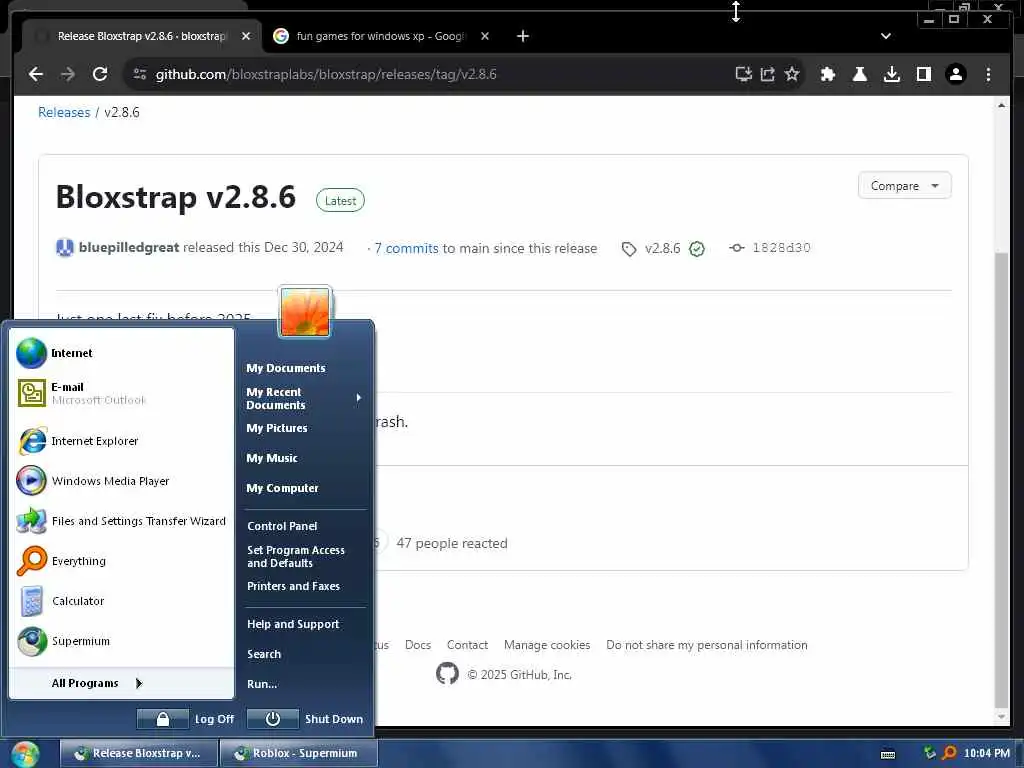Image resolution: width=1024 pixels, height=768 pixels.
Task: Switch to Roblox - Supermium taskbar window
Action: (298, 754)
